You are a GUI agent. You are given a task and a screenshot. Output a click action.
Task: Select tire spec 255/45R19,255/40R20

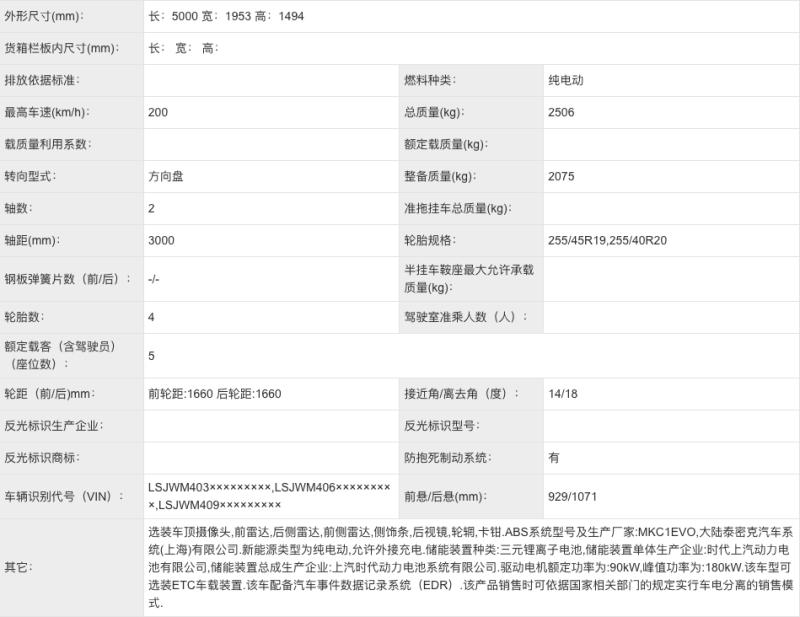(608, 240)
